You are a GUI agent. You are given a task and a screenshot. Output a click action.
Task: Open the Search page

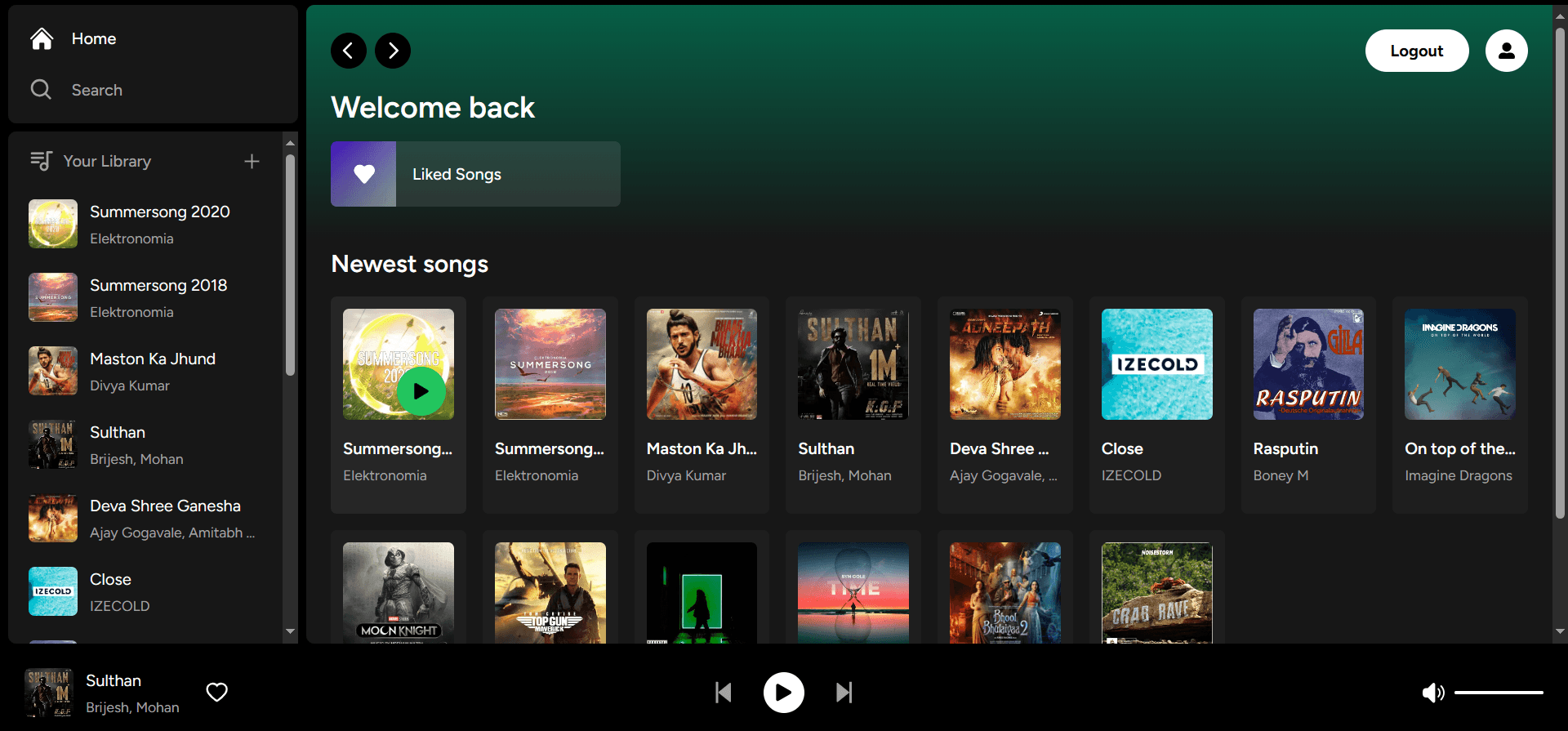pyautogui.click(x=77, y=90)
